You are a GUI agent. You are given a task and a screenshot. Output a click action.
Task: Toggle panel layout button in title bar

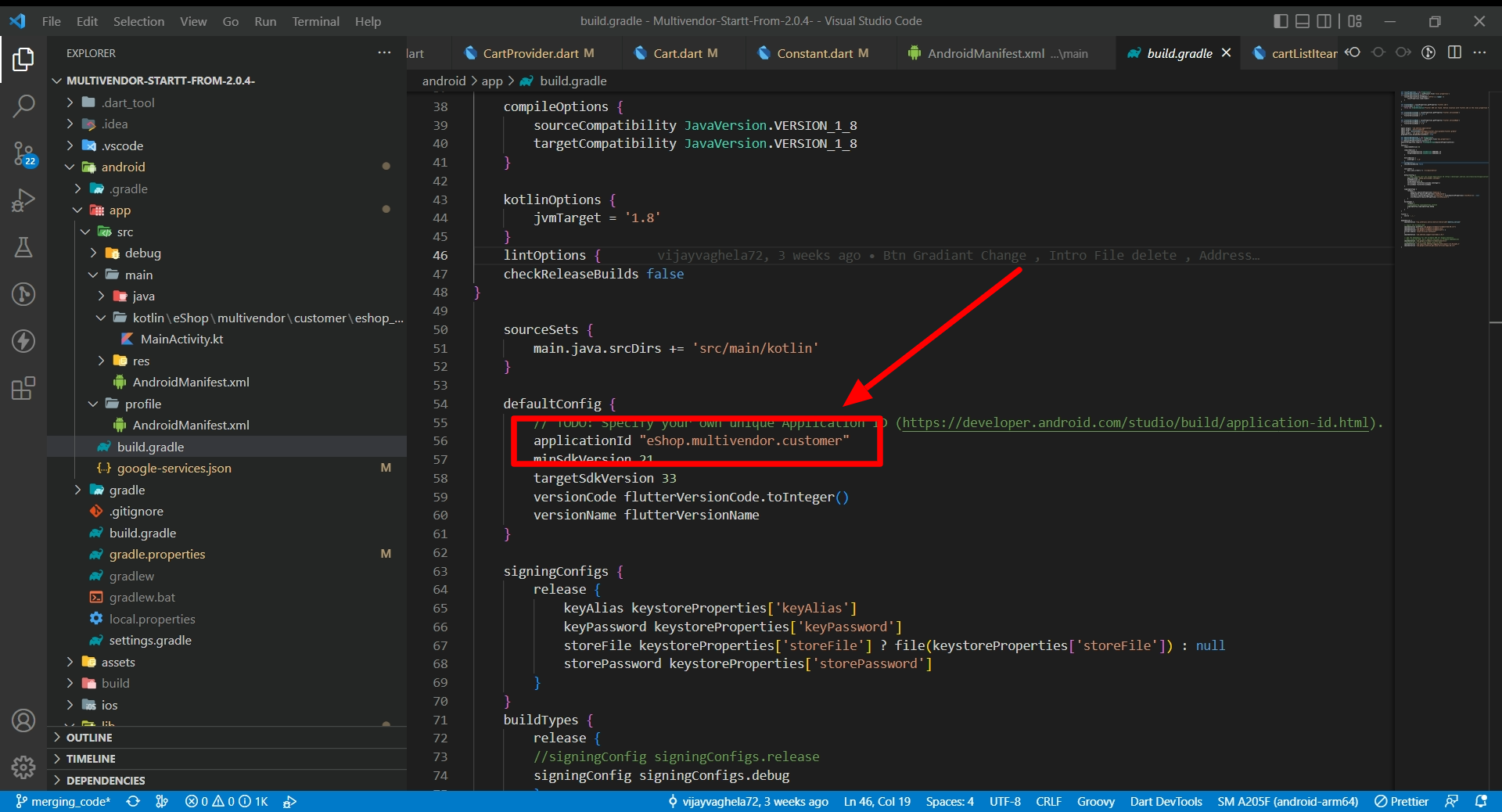(x=1303, y=21)
